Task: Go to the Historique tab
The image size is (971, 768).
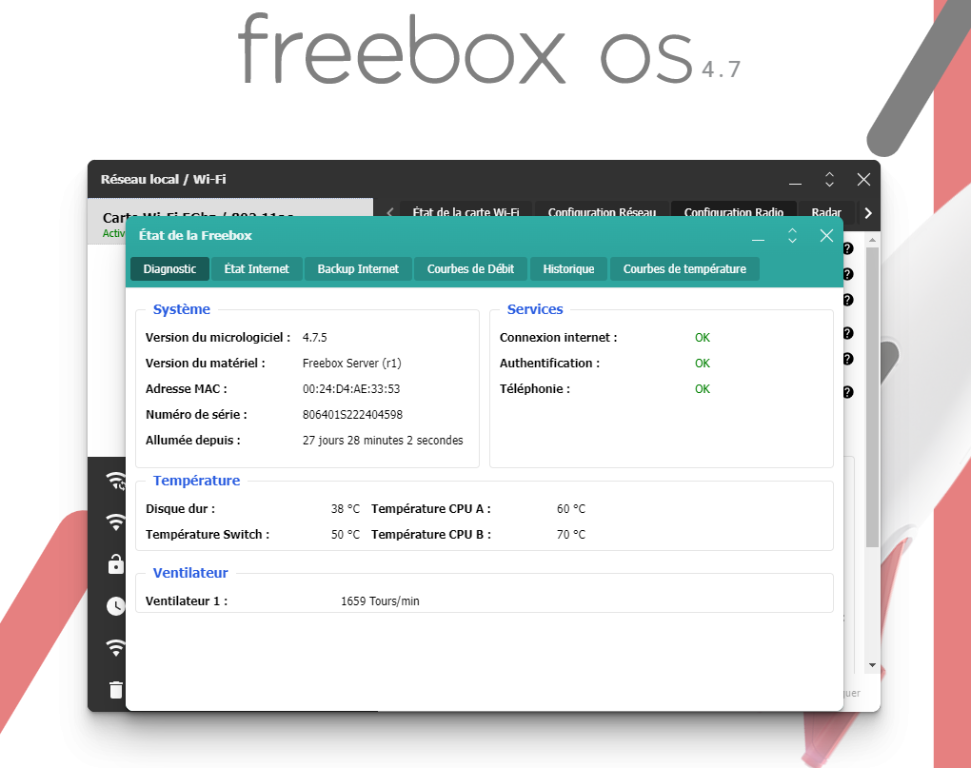Action: coord(568,269)
